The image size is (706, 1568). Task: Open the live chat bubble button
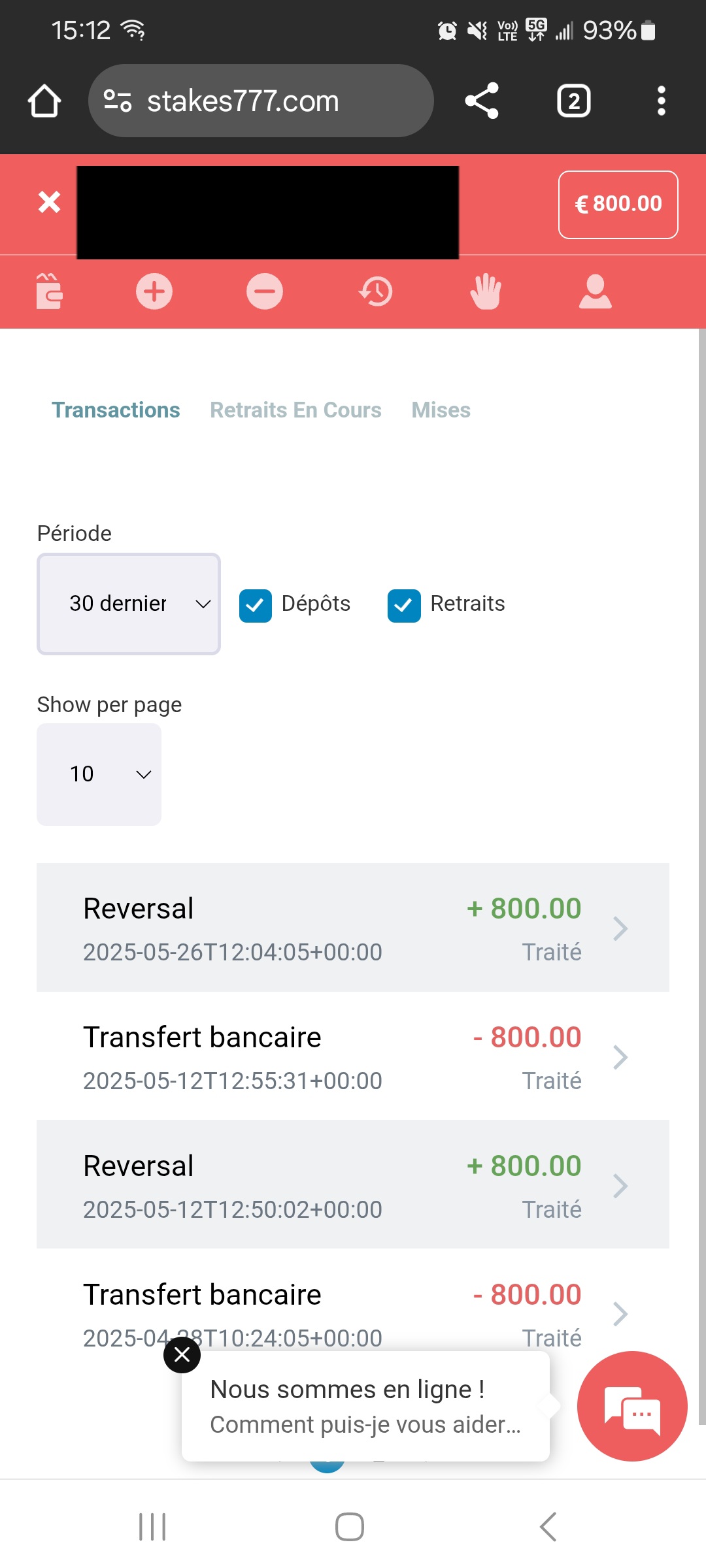[x=632, y=1406]
